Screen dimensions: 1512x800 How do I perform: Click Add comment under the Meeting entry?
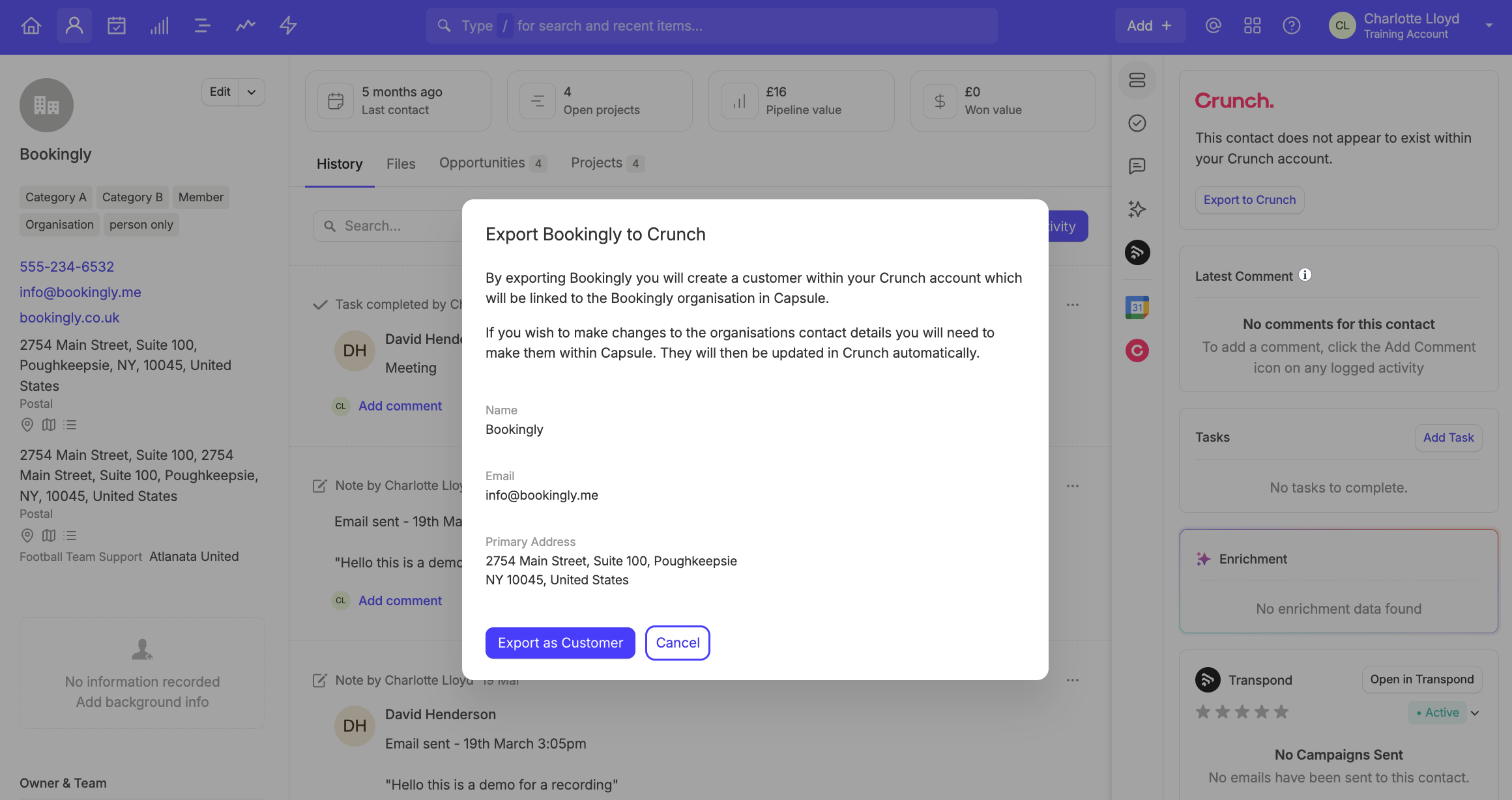pos(400,406)
